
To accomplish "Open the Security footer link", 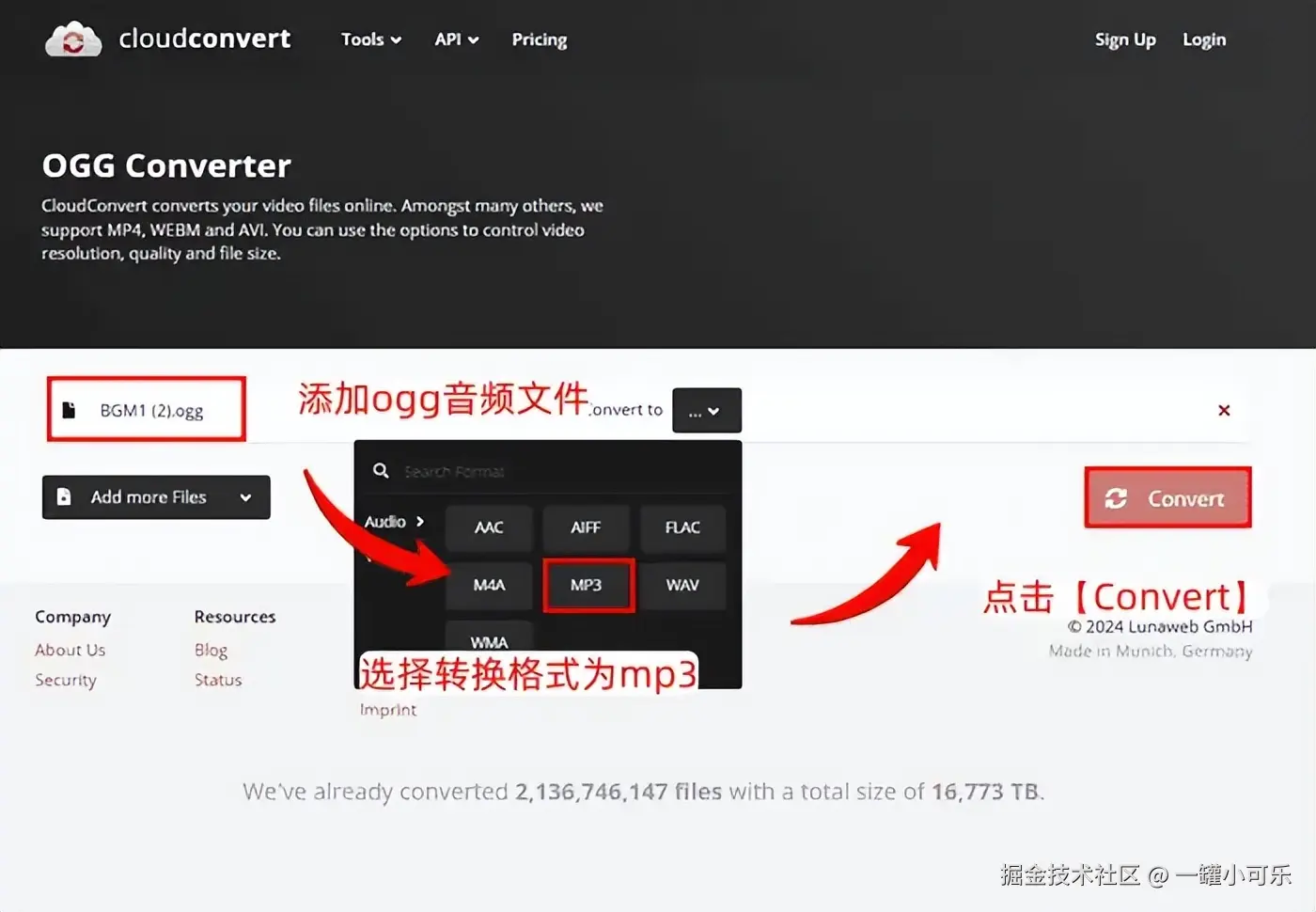I will tap(66, 680).
